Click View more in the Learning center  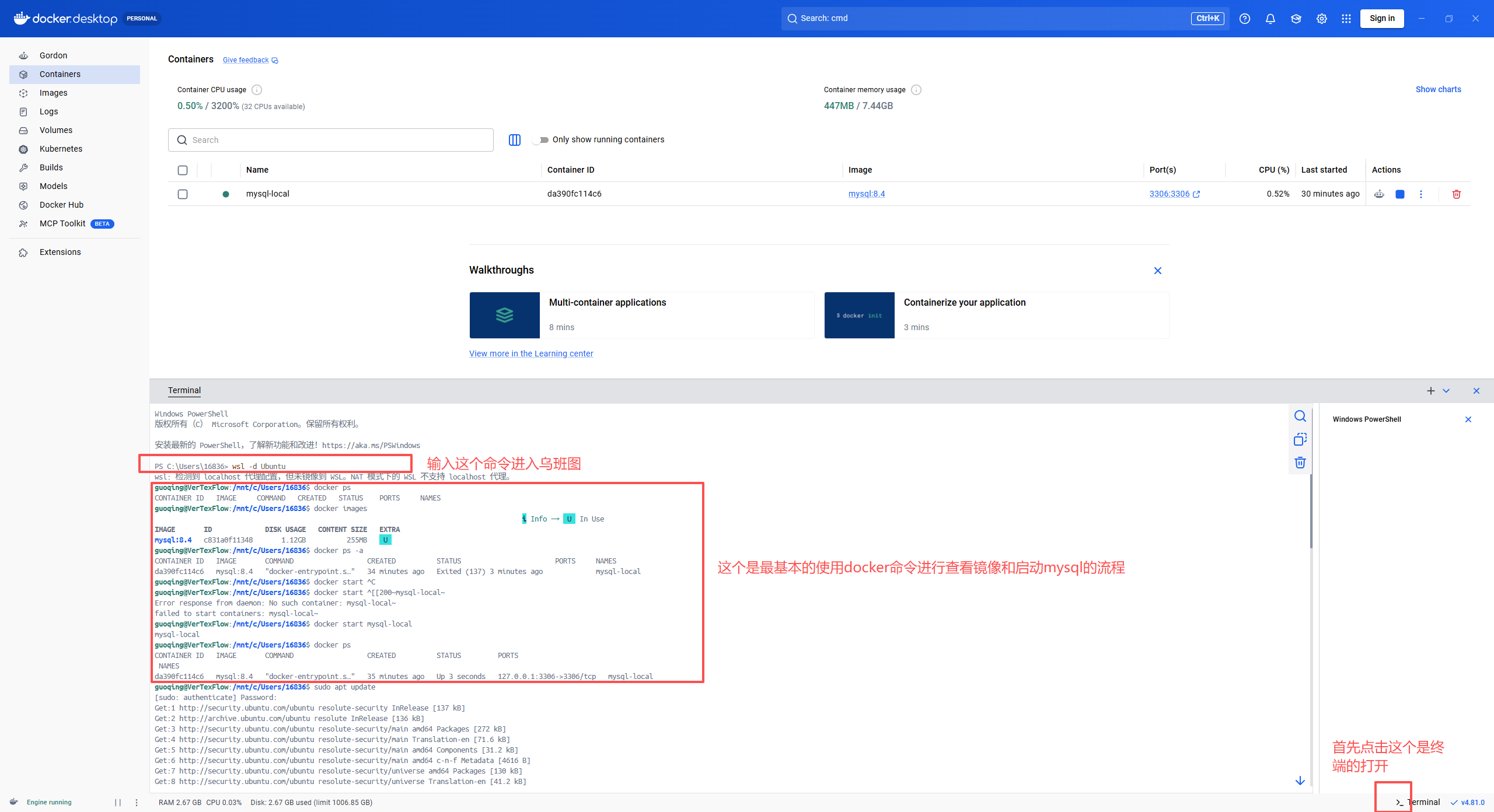(x=531, y=353)
